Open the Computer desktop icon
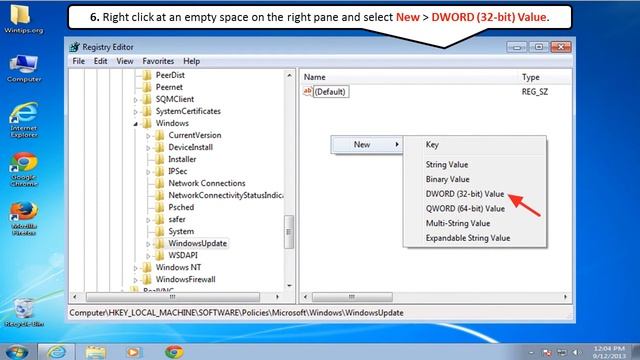Screen dimensions: 640x360 click(24, 68)
